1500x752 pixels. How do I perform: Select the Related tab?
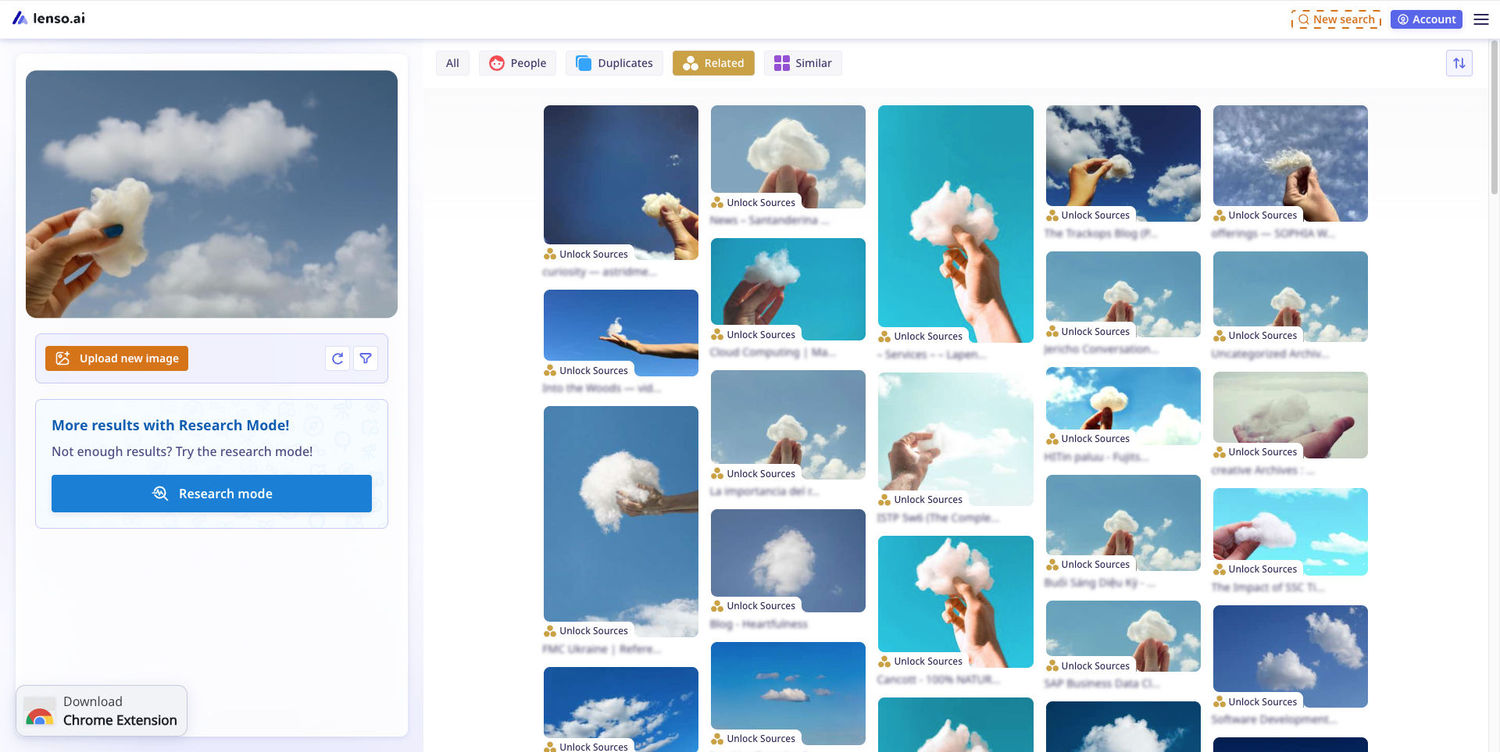click(714, 63)
